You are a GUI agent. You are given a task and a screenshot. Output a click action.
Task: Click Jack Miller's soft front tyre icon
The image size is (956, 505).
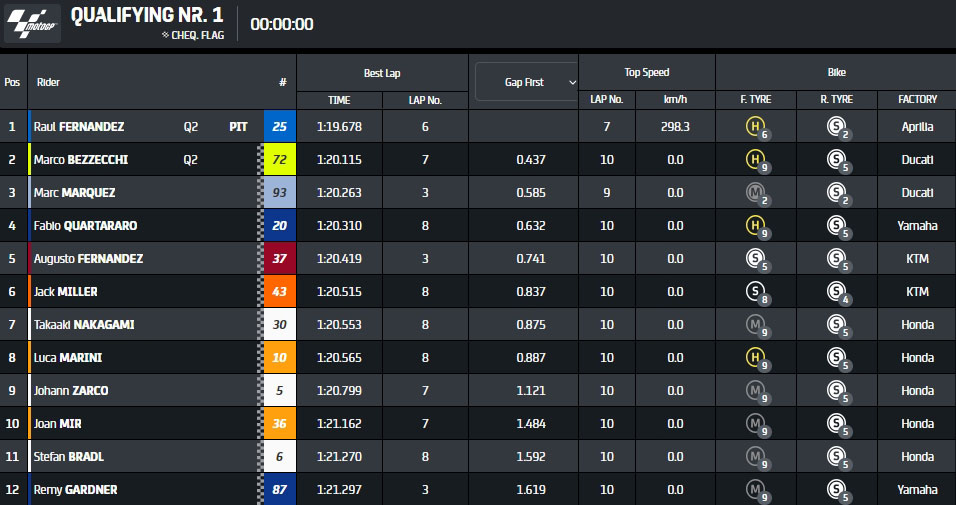pyautogui.click(x=755, y=292)
